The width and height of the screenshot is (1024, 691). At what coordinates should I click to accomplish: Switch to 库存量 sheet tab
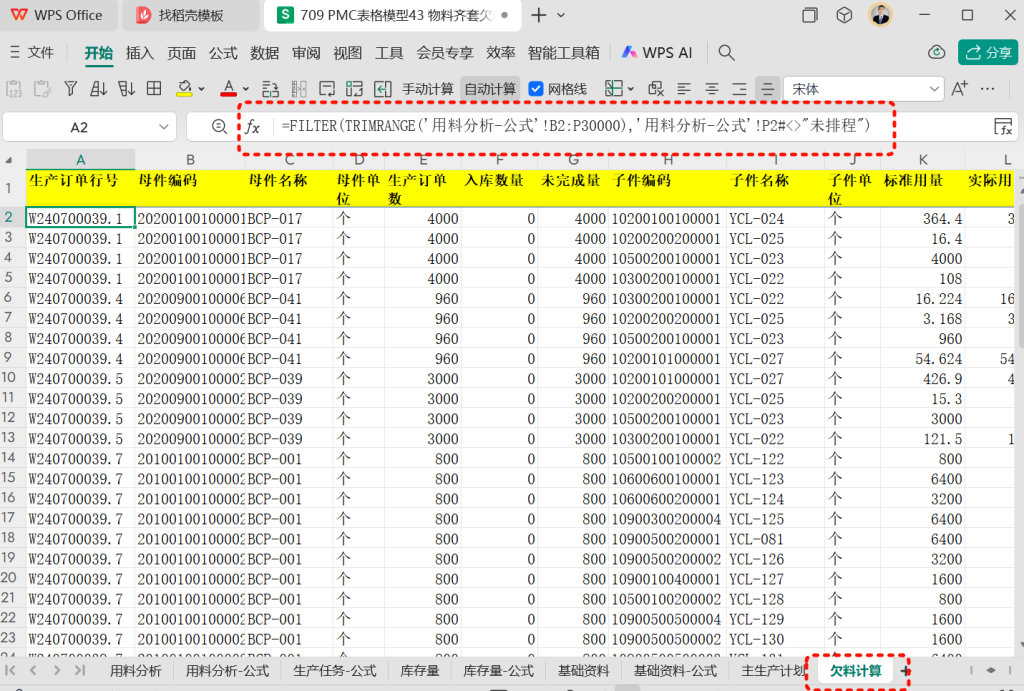[x=419, y=671]
